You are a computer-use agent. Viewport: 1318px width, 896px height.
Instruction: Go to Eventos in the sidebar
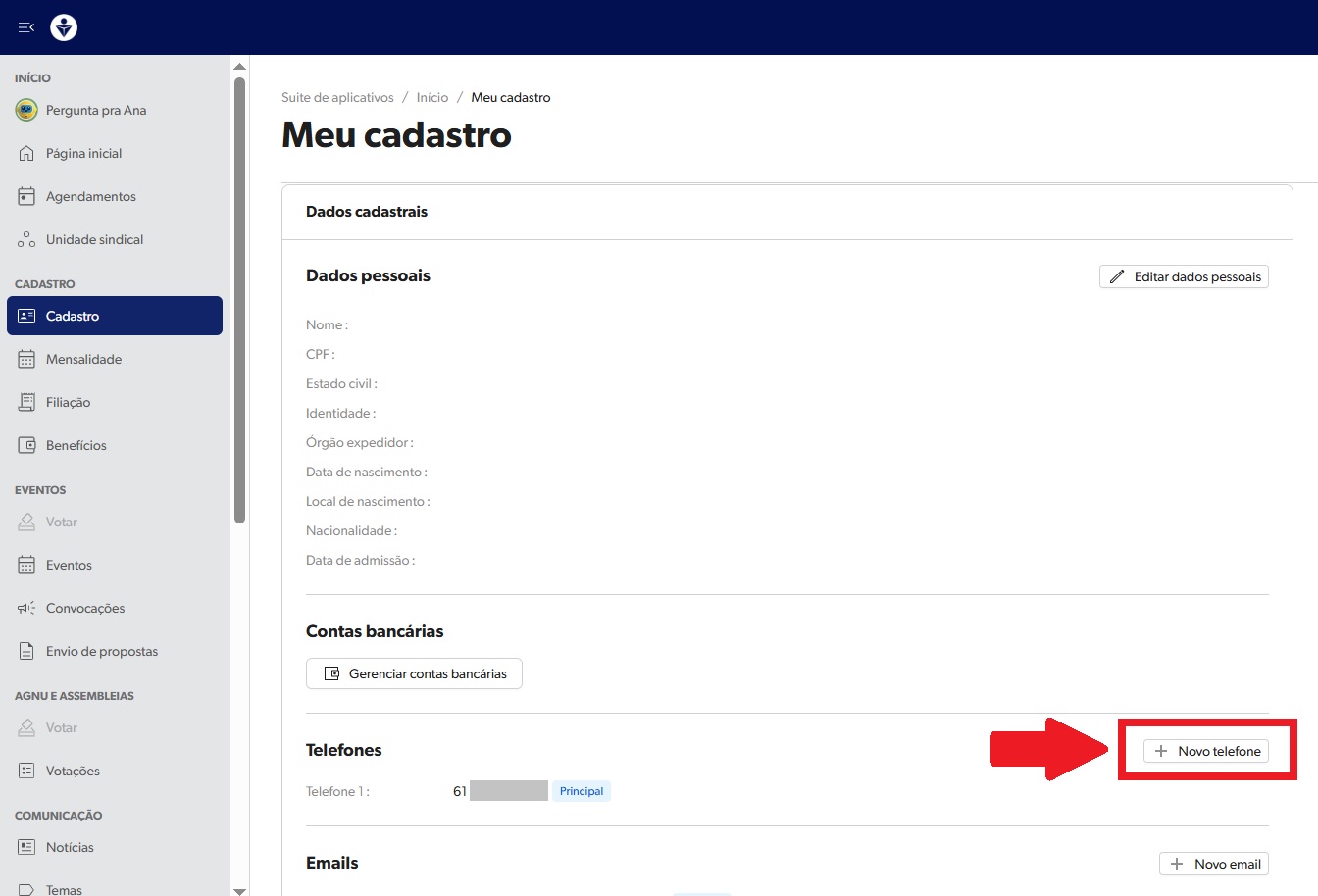click(x=69, y=565)
